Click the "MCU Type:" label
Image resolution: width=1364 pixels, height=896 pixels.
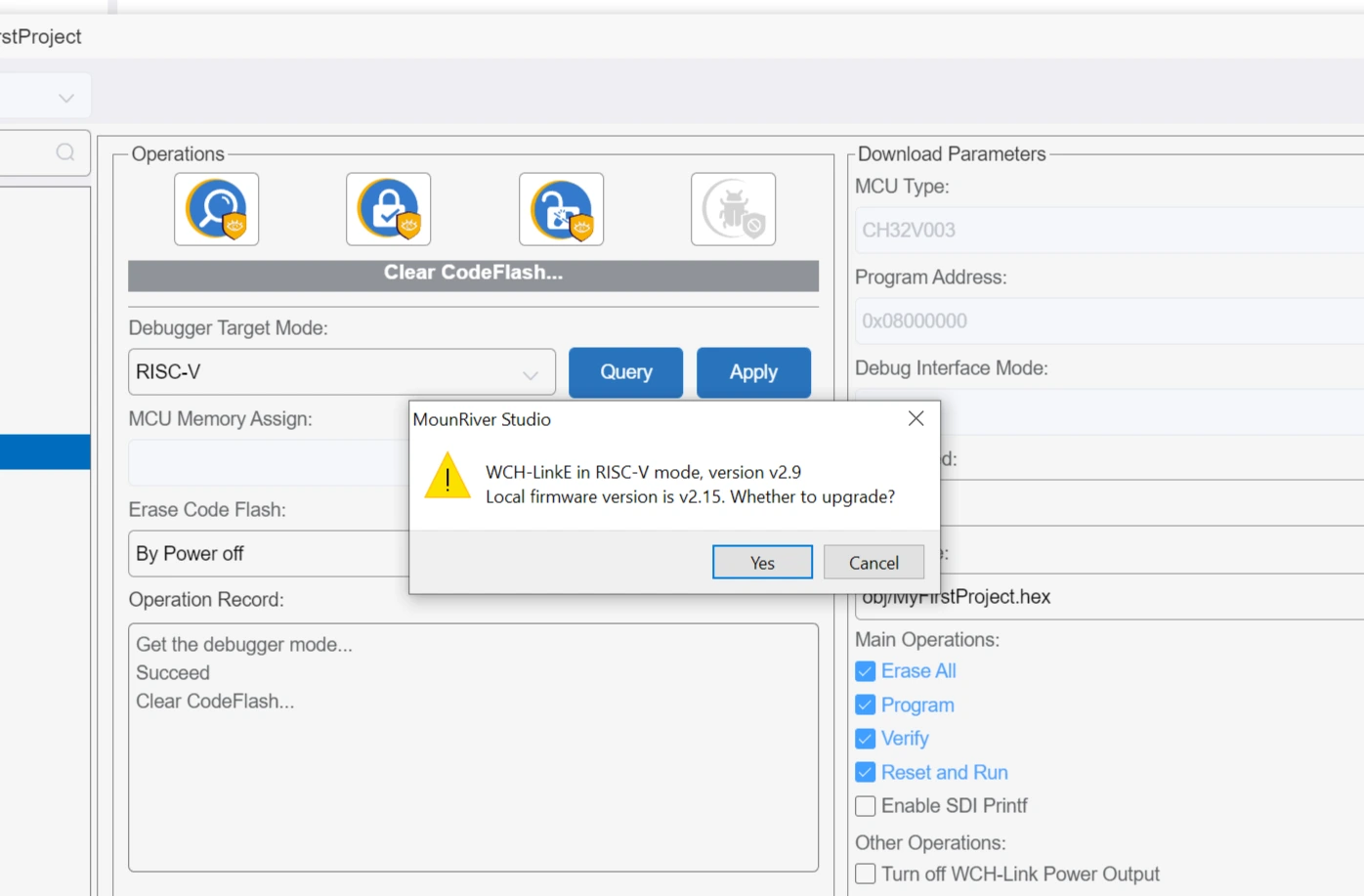[x=902, y=187]
